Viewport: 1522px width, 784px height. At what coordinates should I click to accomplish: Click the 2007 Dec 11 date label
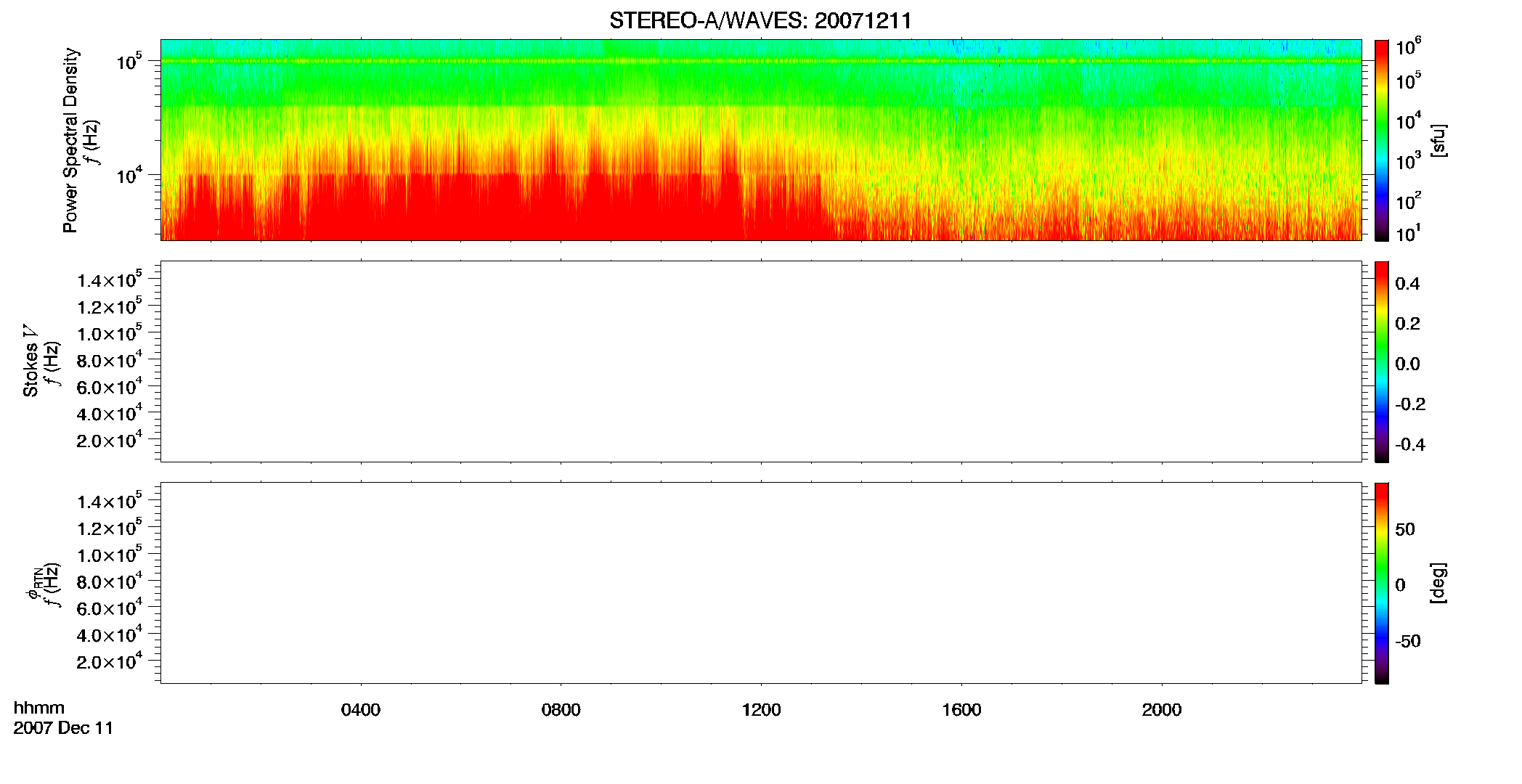pos(63,728)
